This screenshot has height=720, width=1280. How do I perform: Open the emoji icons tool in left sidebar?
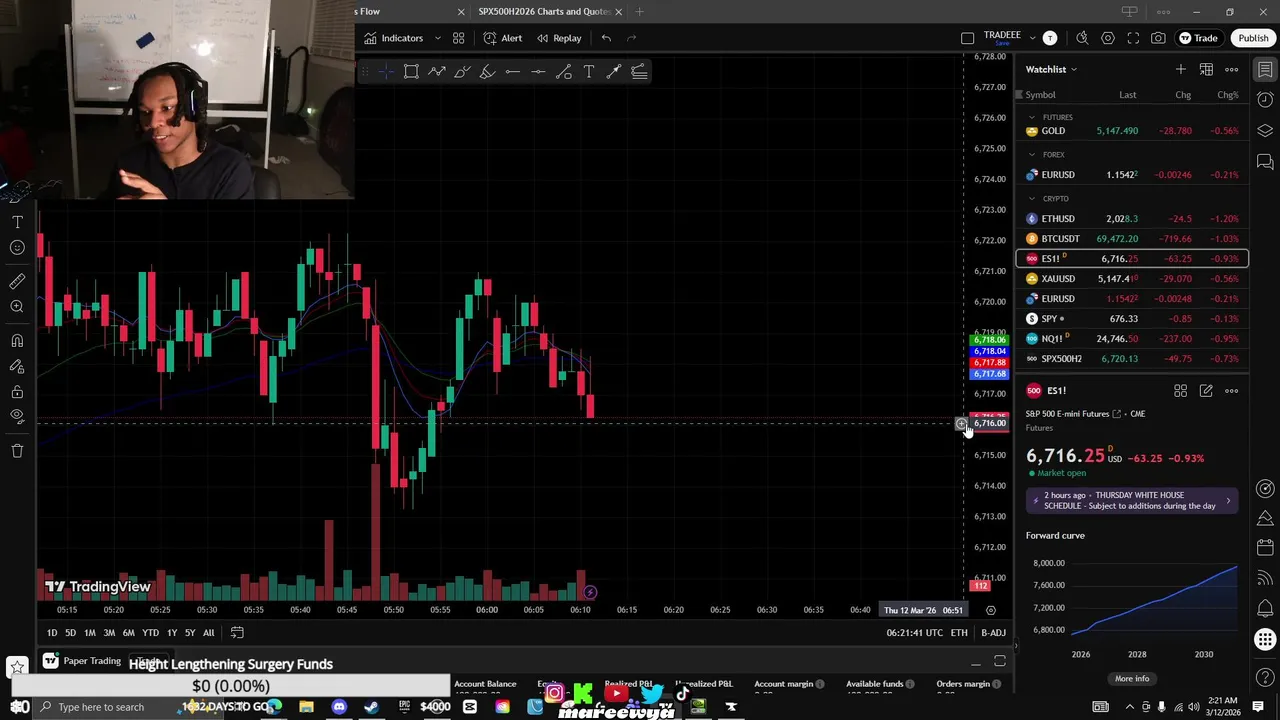pos(17,247)
